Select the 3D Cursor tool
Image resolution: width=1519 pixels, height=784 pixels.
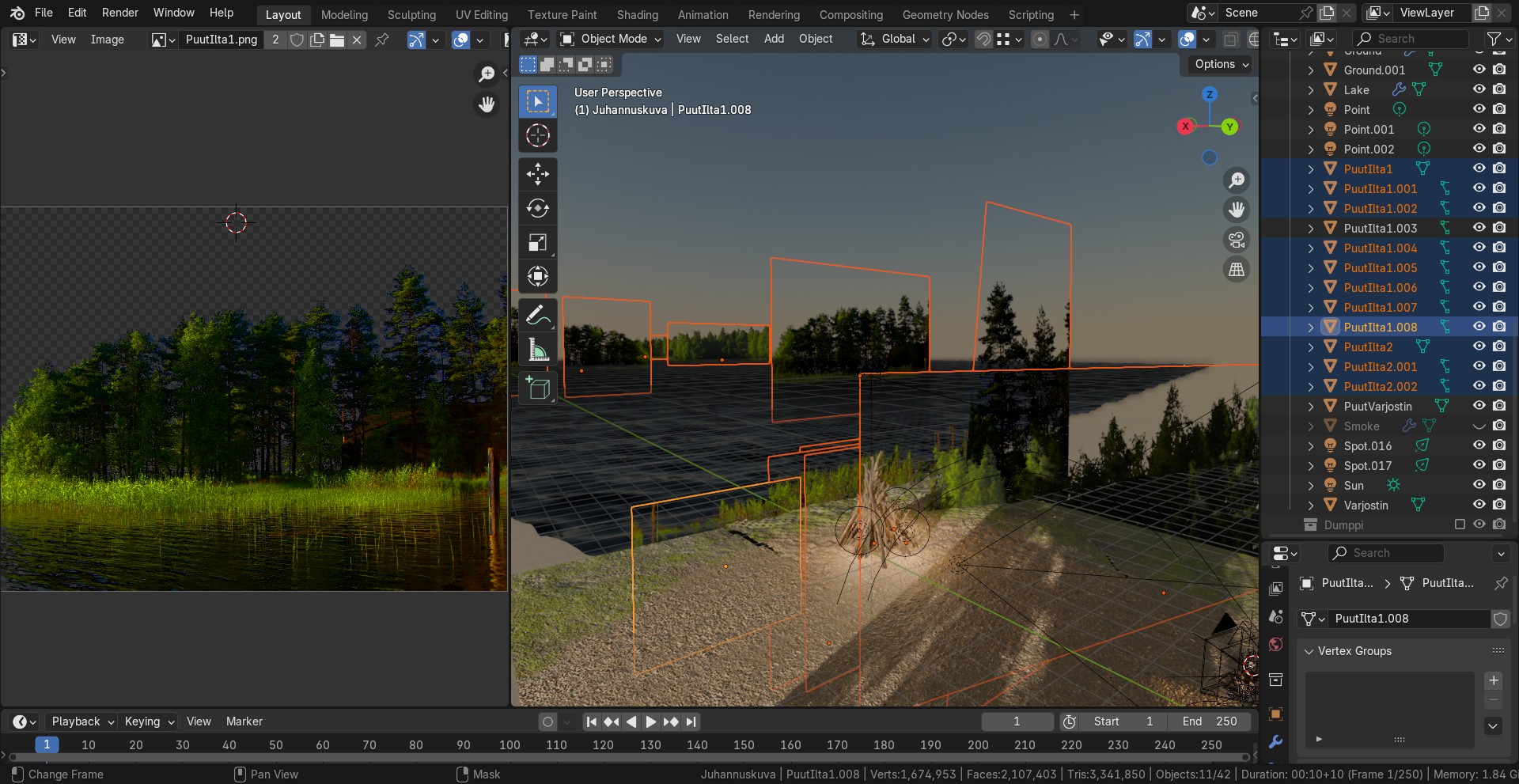(538, 135)
